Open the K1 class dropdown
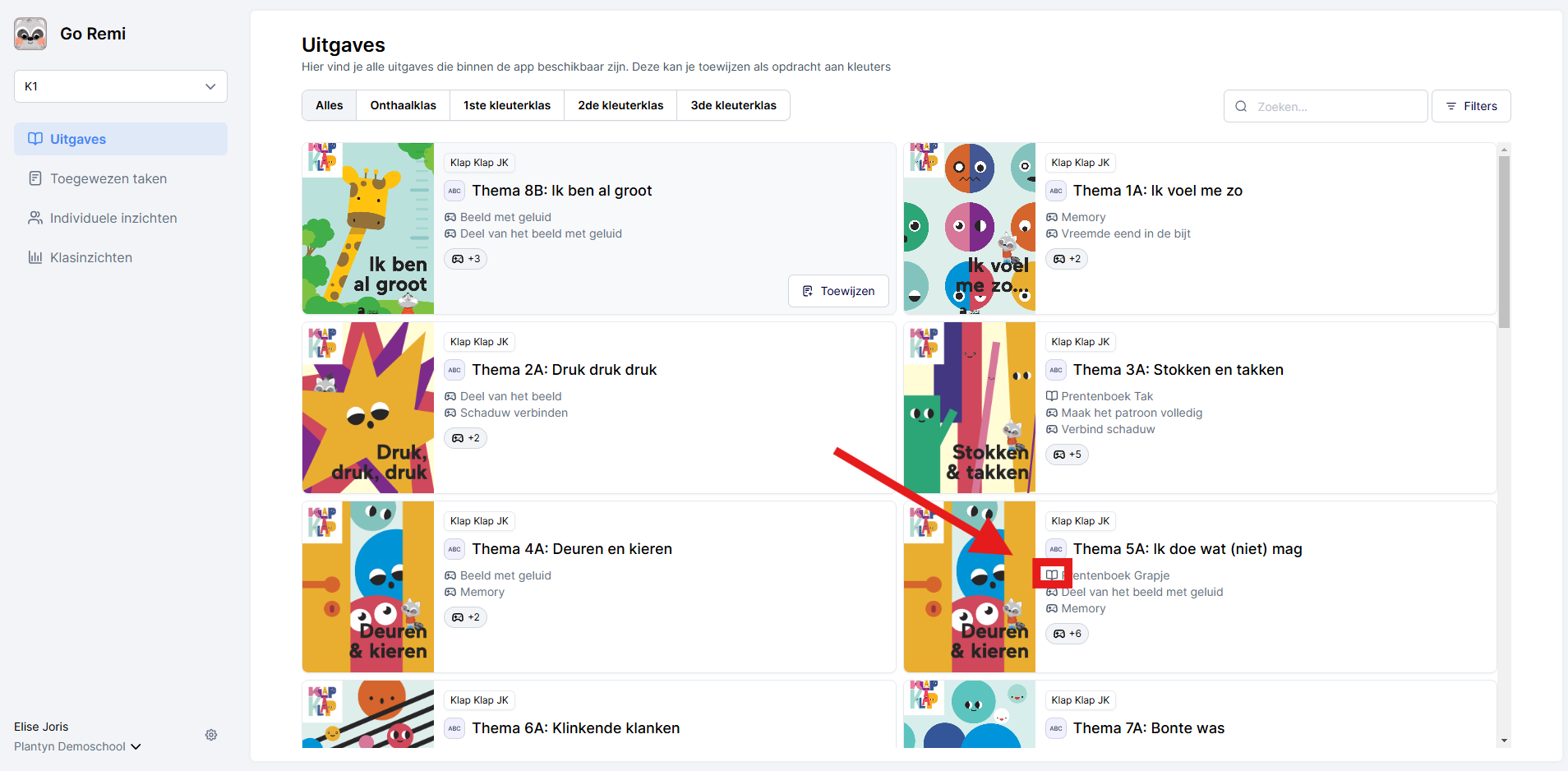1568x771 pixels. [x=120, y=86]
